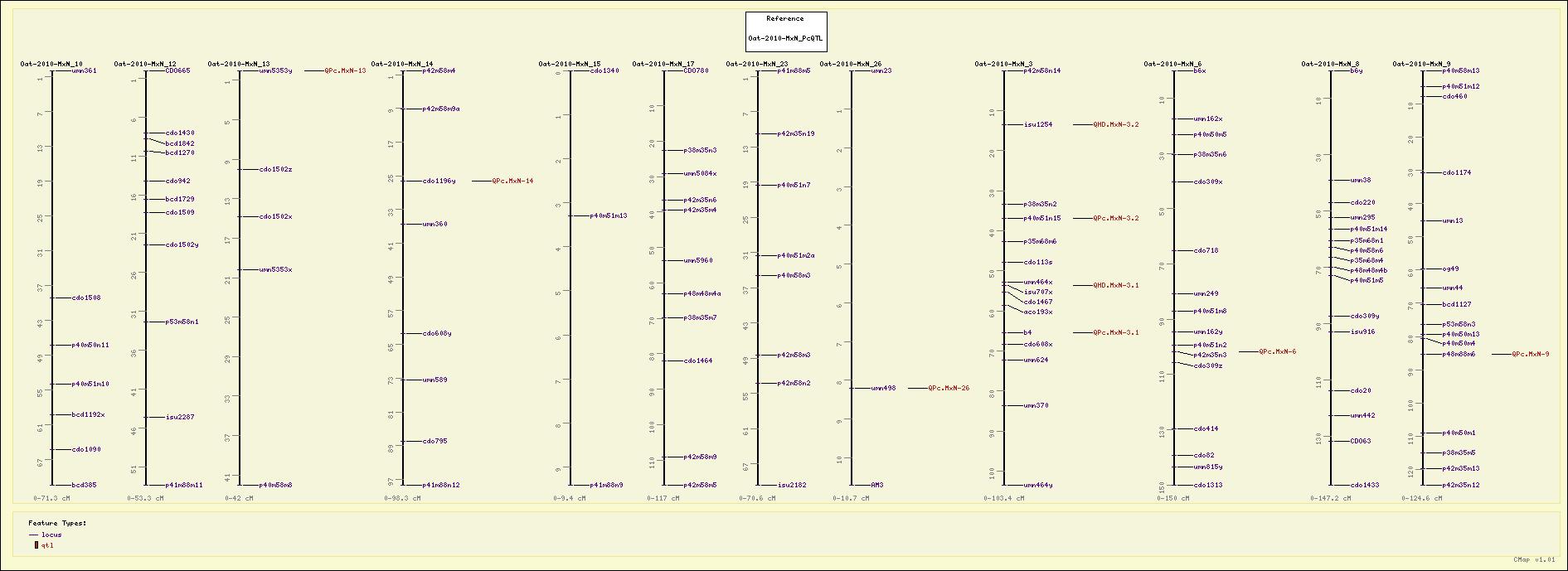Open the isu2182 locus details
This screenshot has width=1568, height=571.
click(791, 486)
